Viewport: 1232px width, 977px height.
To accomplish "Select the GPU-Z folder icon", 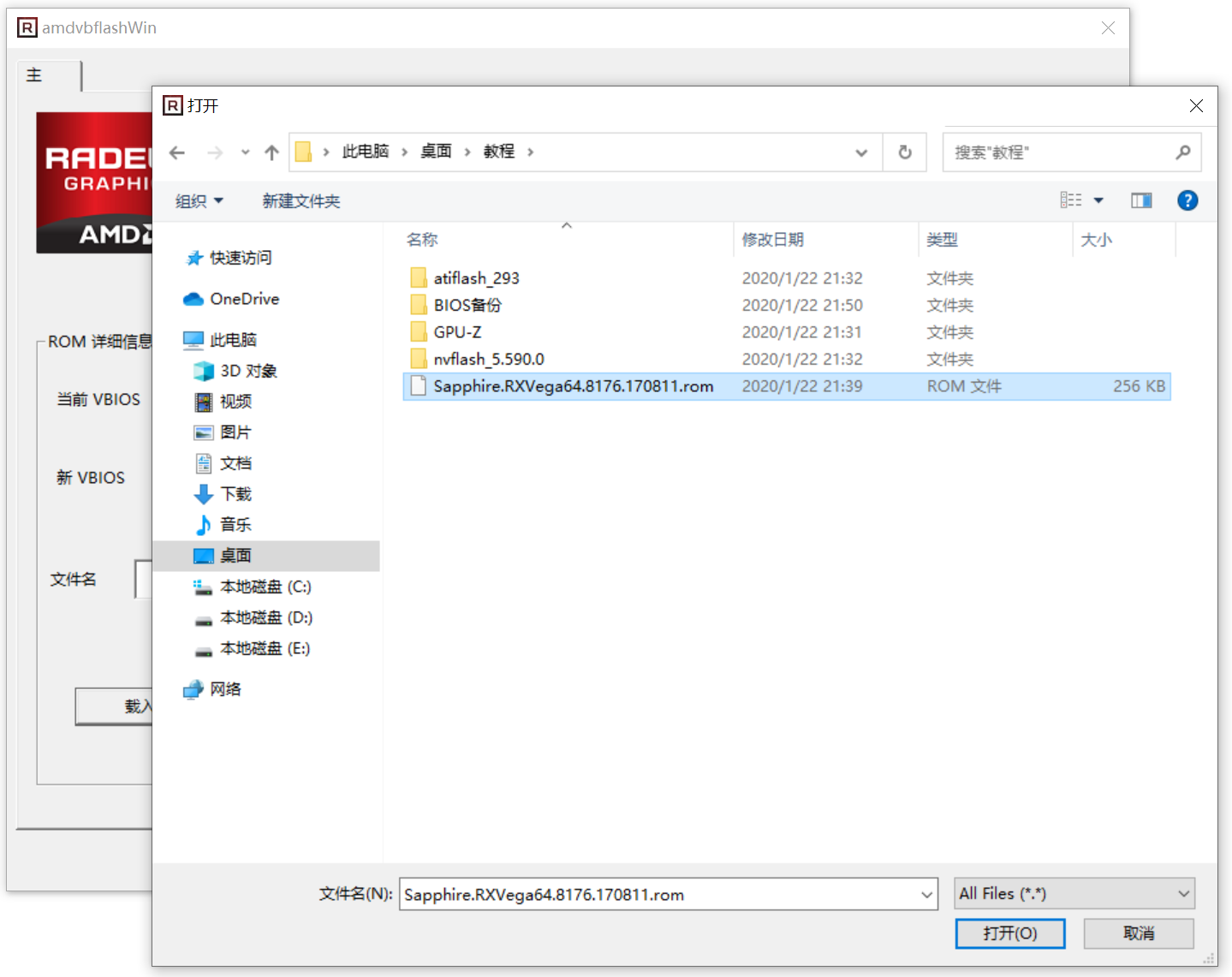I will tap(419, 332).
